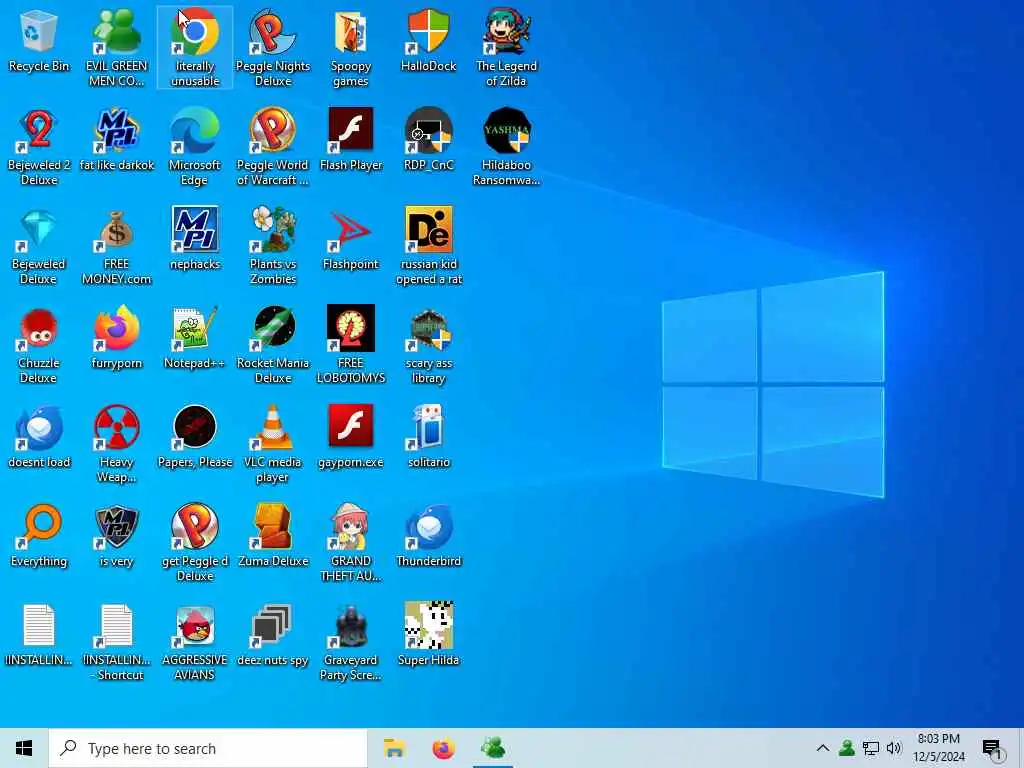Open the Windows Start menu

(24, 748)
